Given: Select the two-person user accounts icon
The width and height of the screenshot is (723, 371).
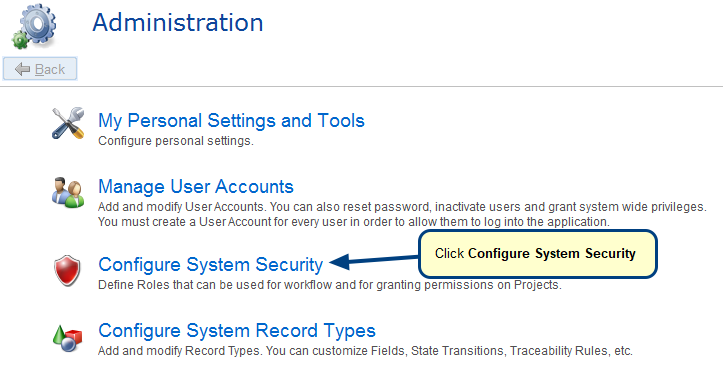Looking at the screenshot, I should tap(68, 192).
